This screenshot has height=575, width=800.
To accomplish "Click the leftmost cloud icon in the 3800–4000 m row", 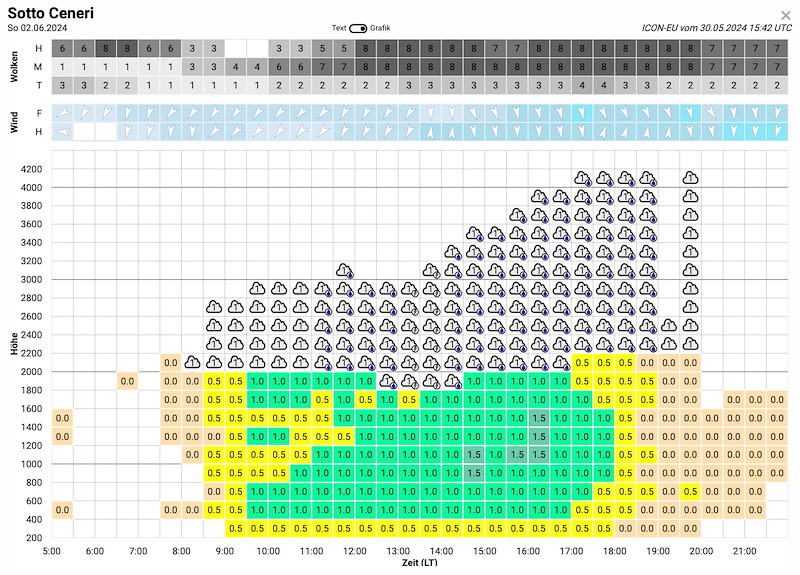I will 539,196.
